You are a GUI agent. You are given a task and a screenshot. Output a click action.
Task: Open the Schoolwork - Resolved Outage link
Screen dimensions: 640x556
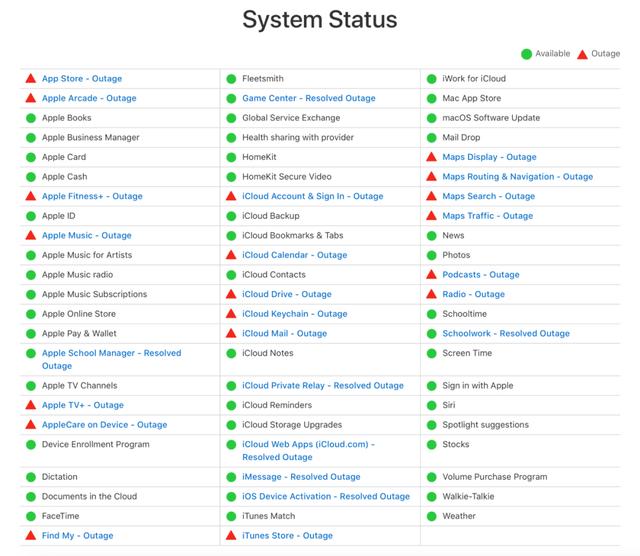pos(505,334)
